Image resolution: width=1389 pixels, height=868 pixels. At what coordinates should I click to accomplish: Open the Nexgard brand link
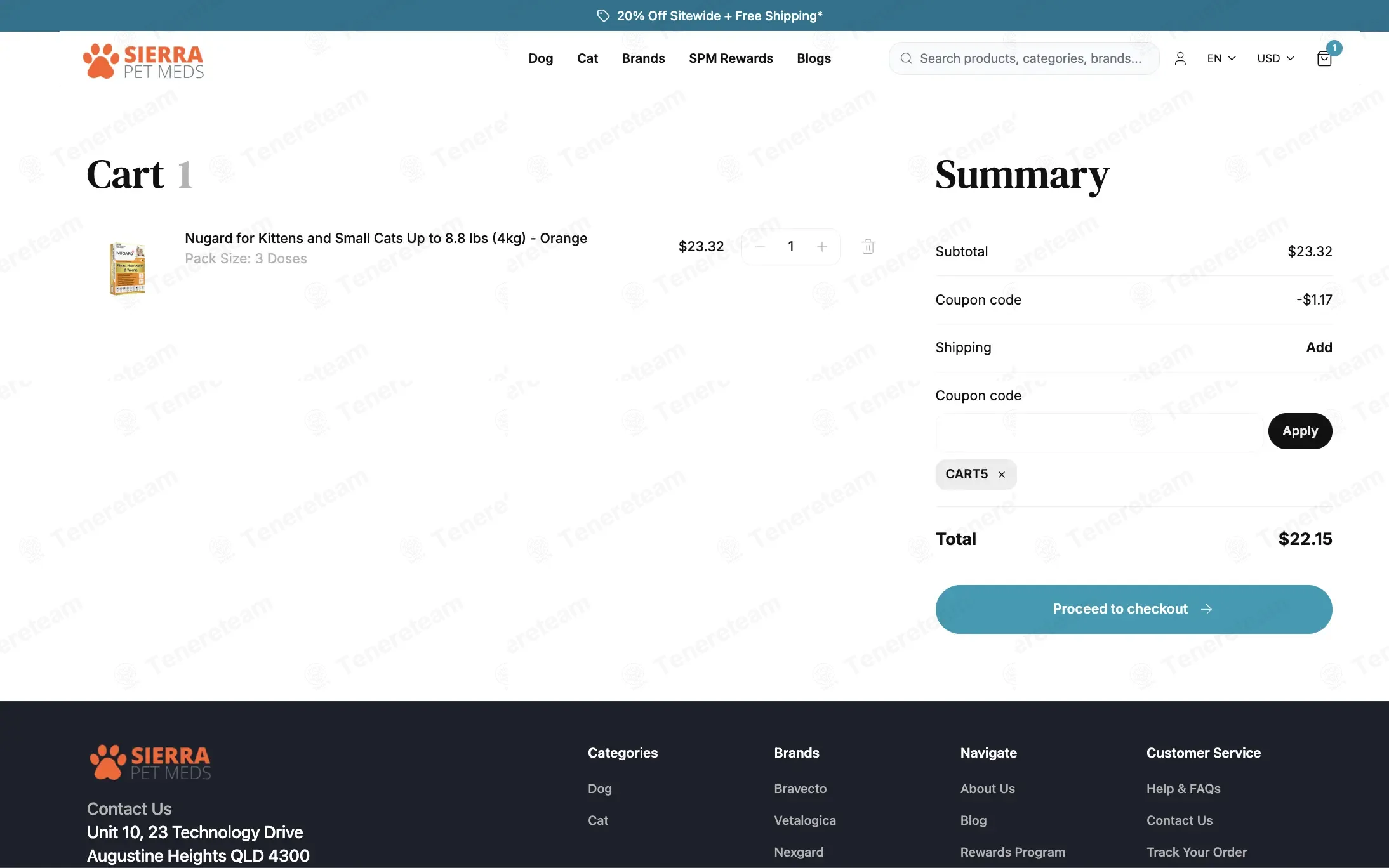tap(799, 852)
